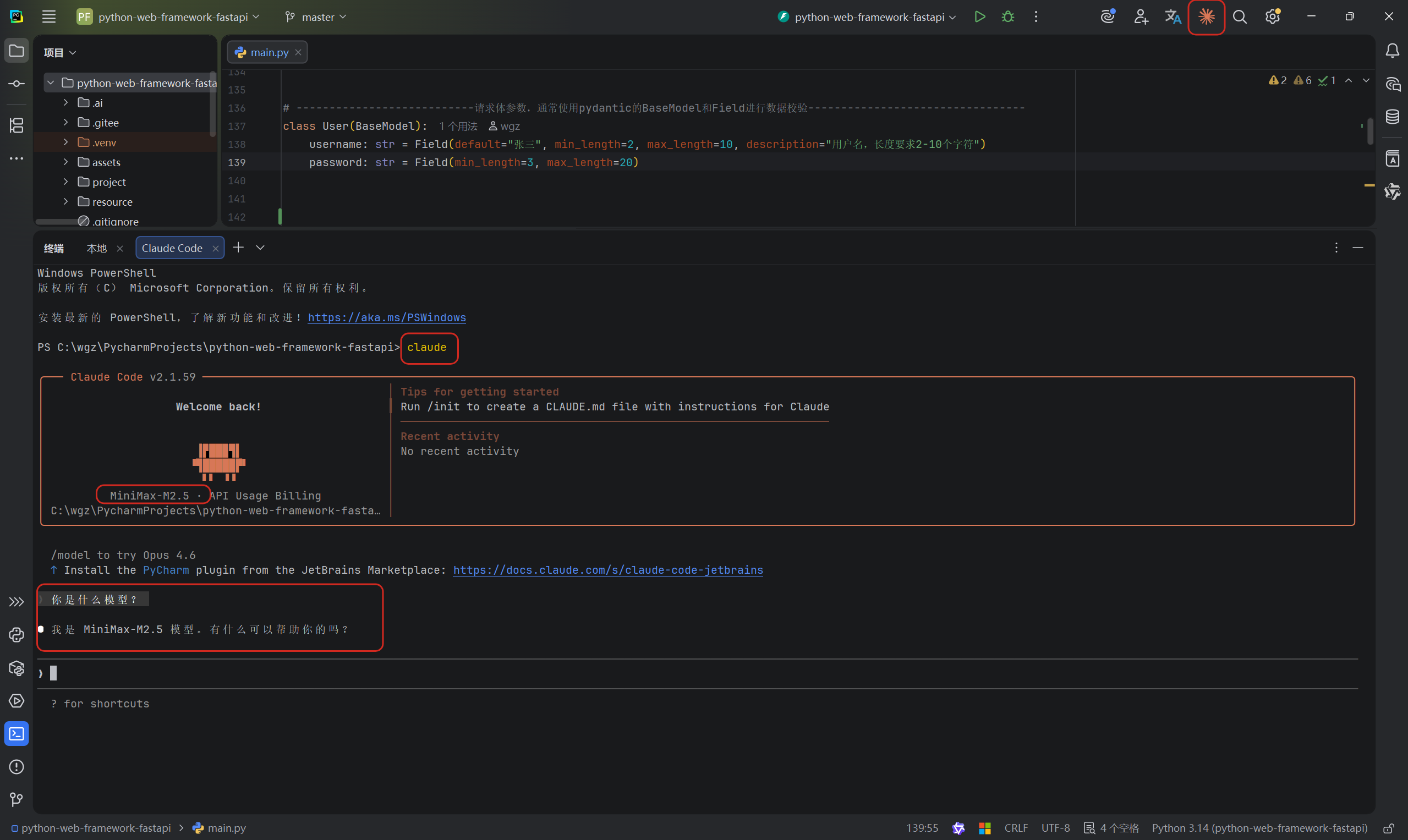Click author hint wgz above User class

(x=505, y=126)
